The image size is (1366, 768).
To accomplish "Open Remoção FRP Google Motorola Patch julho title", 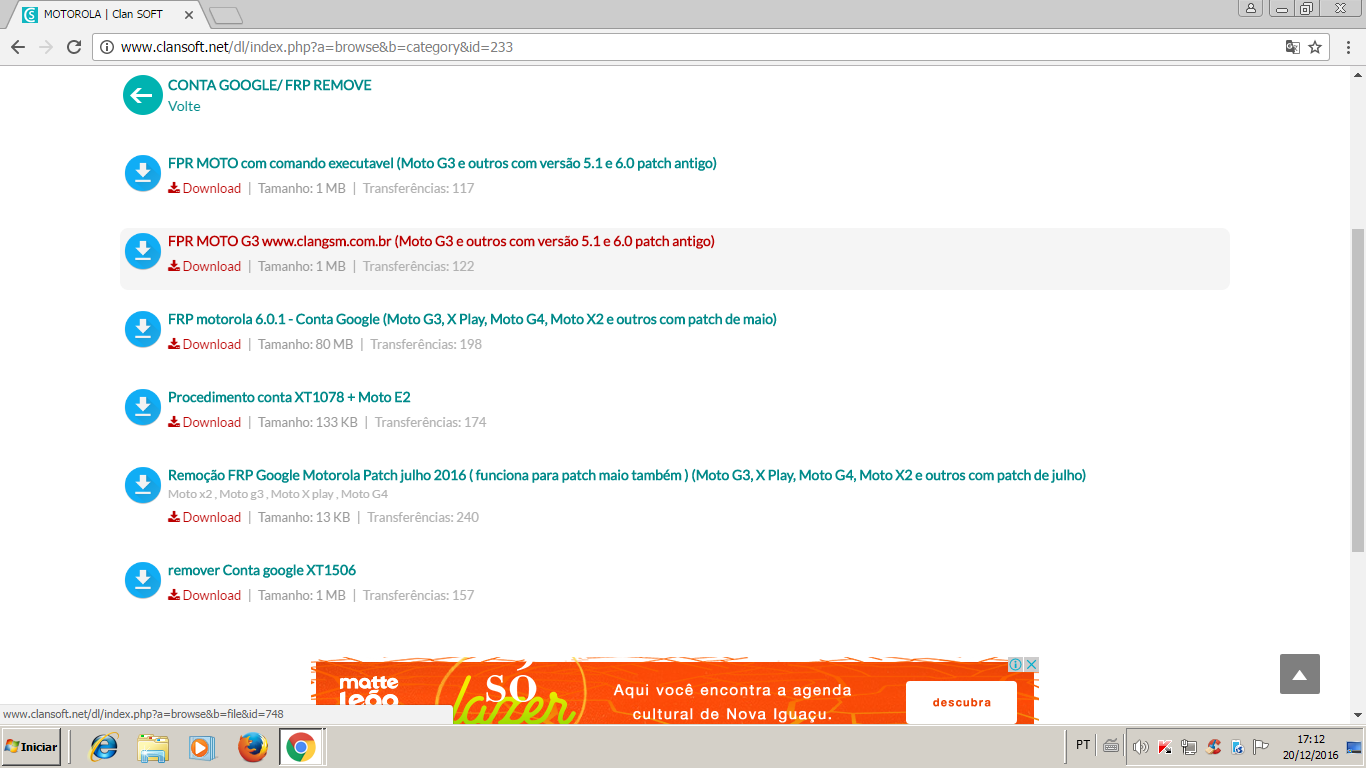I will click(x=627, y=475).
